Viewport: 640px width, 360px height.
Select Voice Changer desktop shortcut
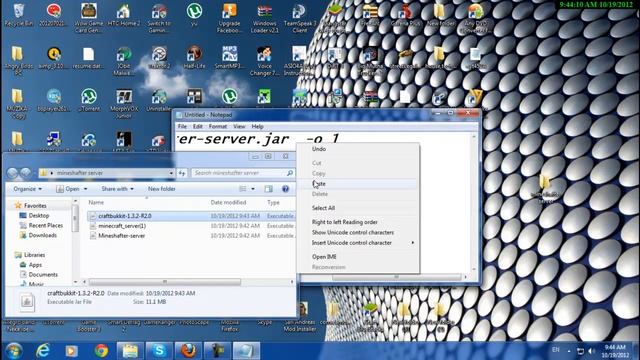pos(264,61)
